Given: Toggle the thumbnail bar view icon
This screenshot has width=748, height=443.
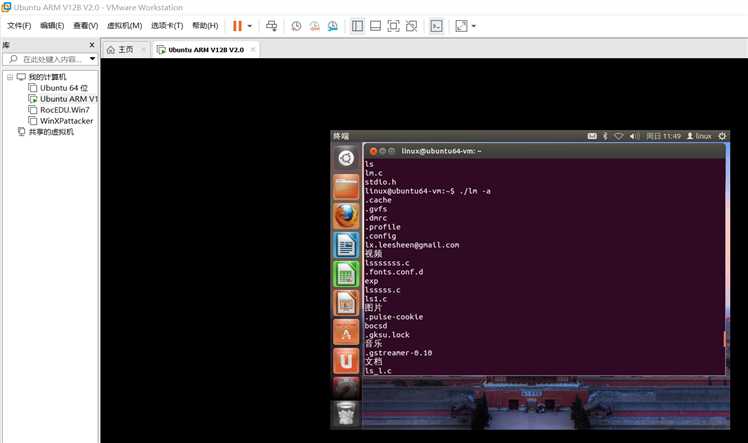Looking at the screenshot, I should coord(375,26).
